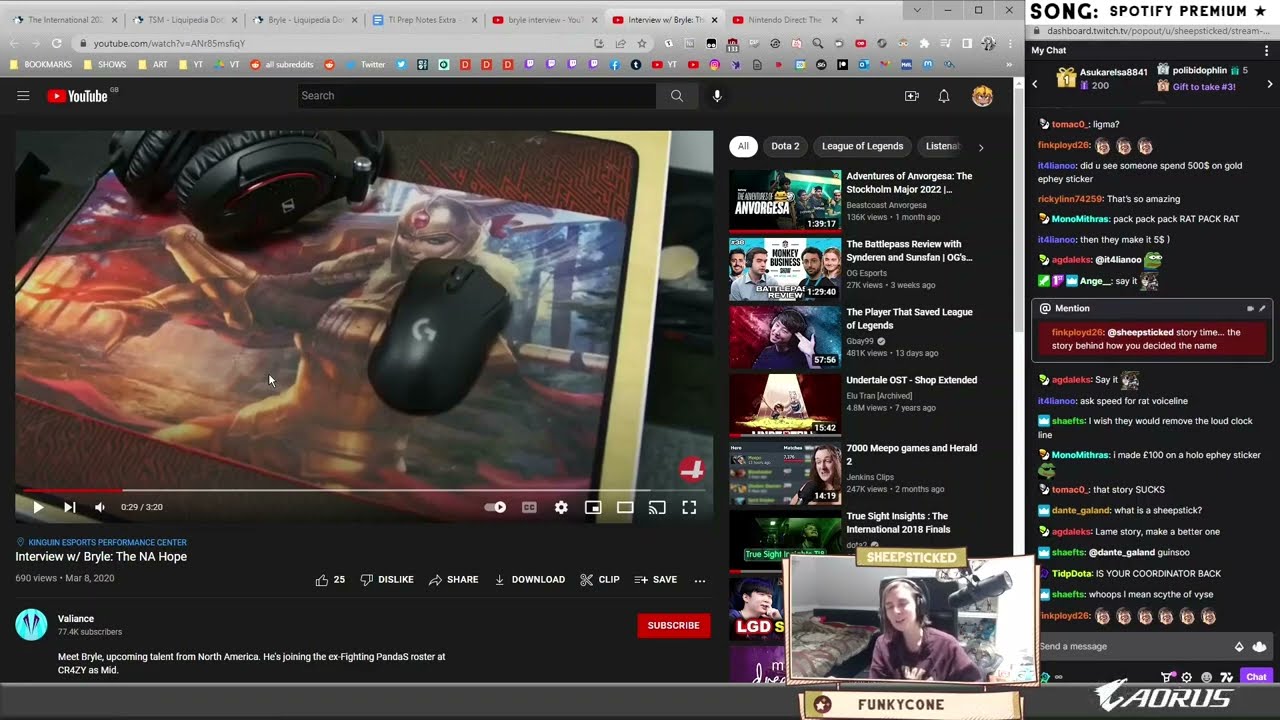1280x720 pixels.
Task: Bookmark this page with the star
Action: (641, 43)
